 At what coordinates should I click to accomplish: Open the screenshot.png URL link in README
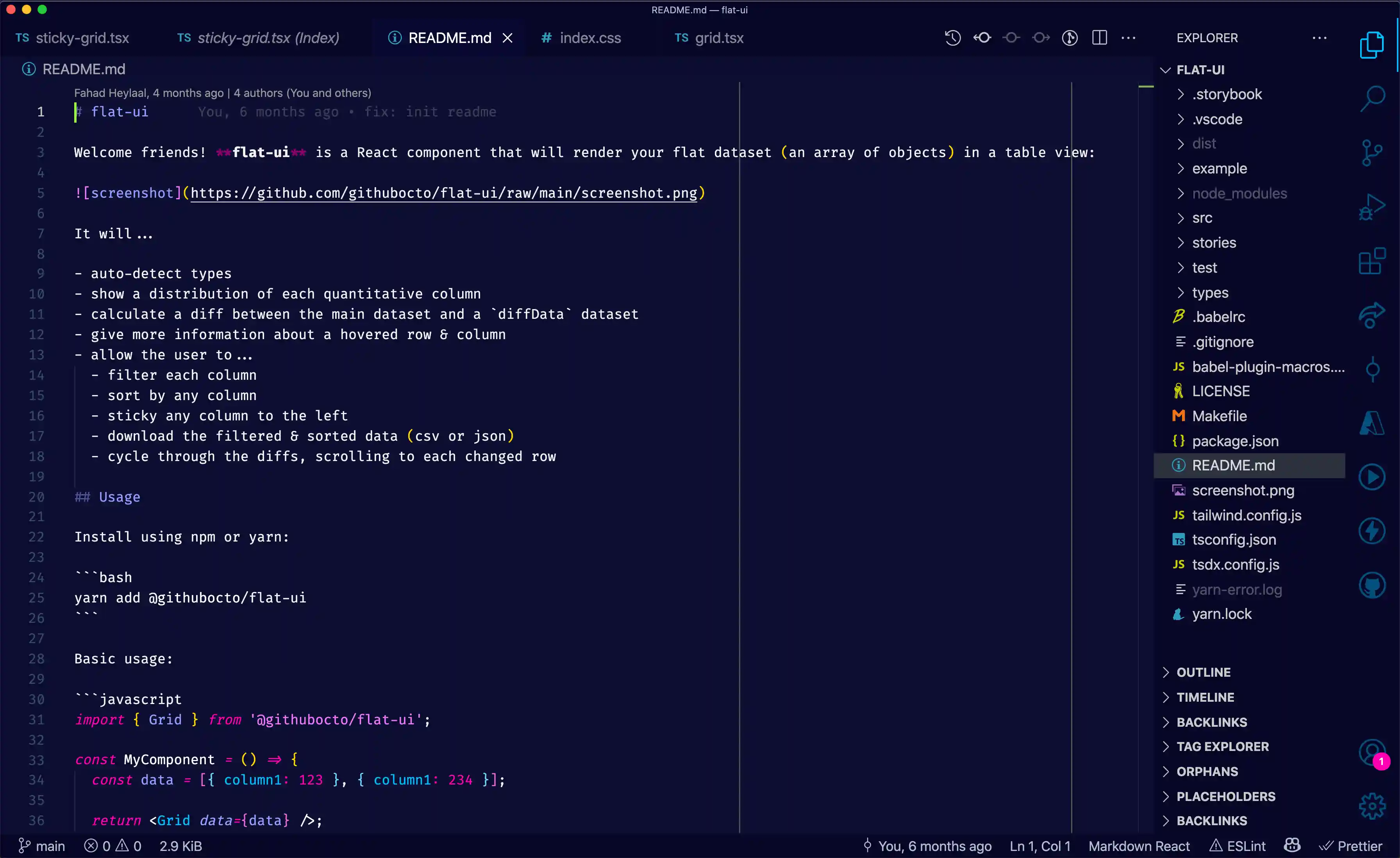(x=443, y=193)
